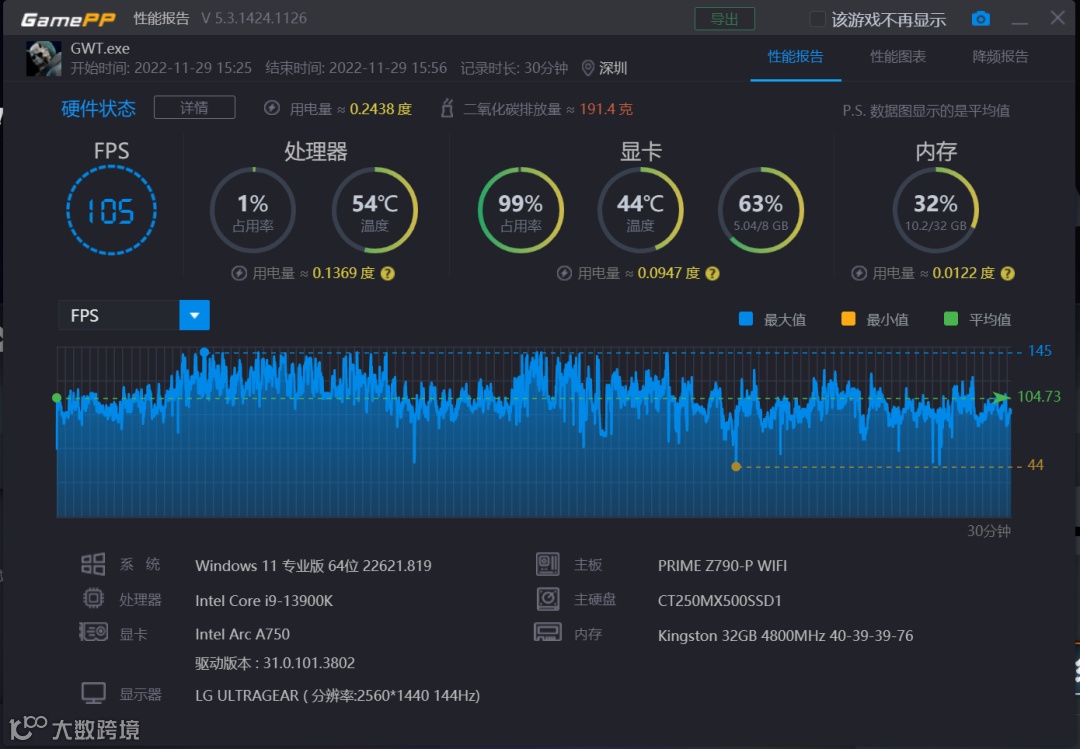Click the location pin icon near 深圳

click(x=588, y=68)
